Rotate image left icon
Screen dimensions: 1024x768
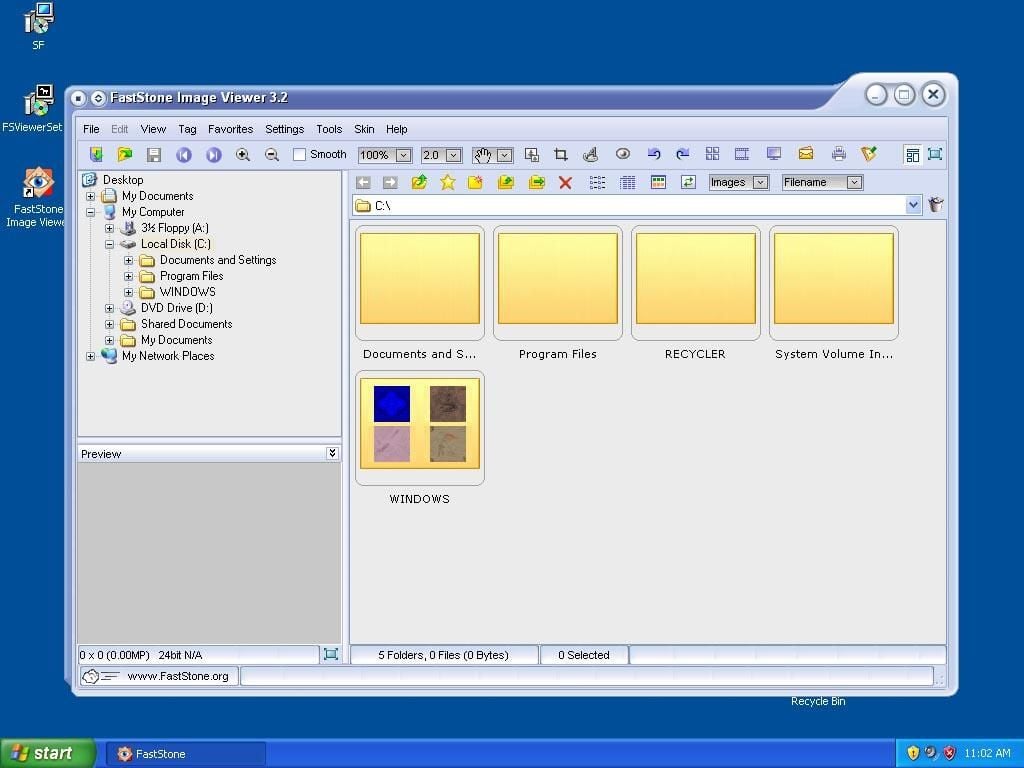click(654, 154)
